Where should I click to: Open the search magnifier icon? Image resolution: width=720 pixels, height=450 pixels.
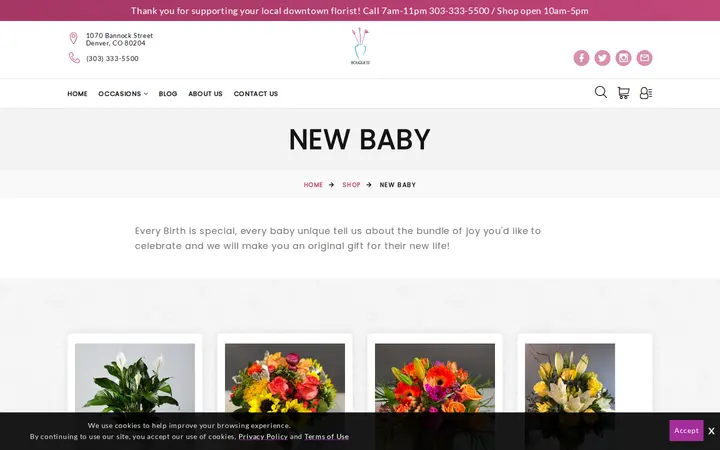[x=601, y=92]
